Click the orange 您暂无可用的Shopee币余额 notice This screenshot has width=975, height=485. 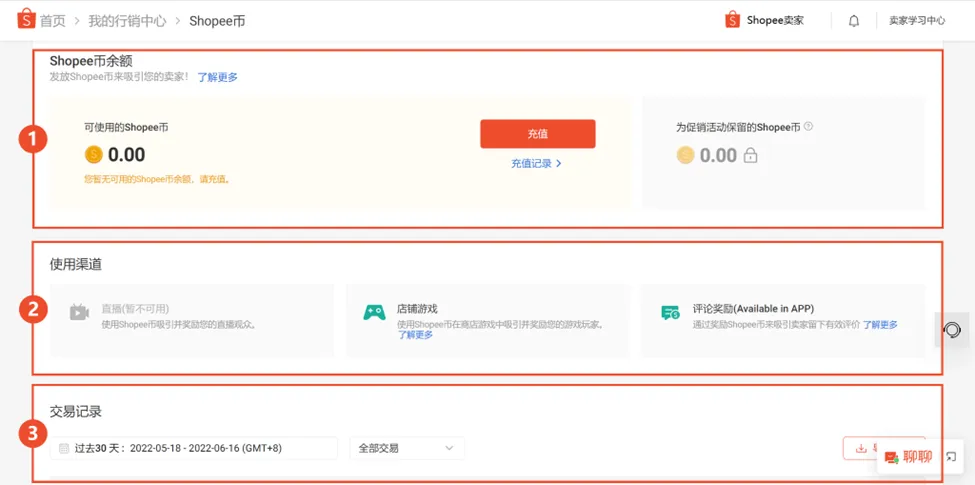pyautogui.click(x=157, y=179)
